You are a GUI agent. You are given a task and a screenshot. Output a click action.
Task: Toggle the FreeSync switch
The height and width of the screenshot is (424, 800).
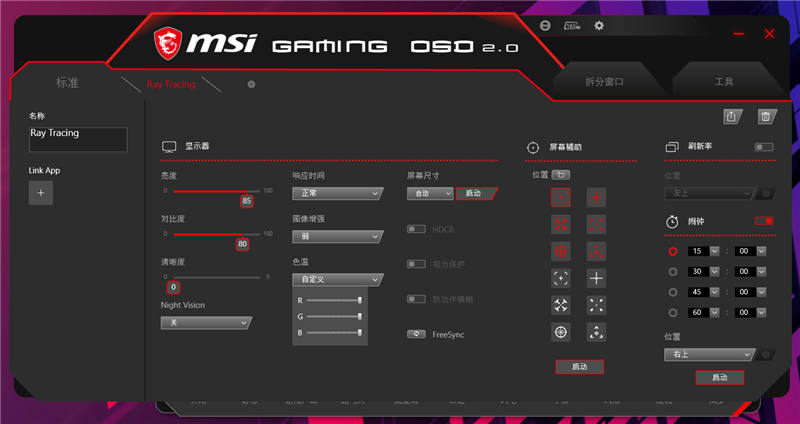416,334
